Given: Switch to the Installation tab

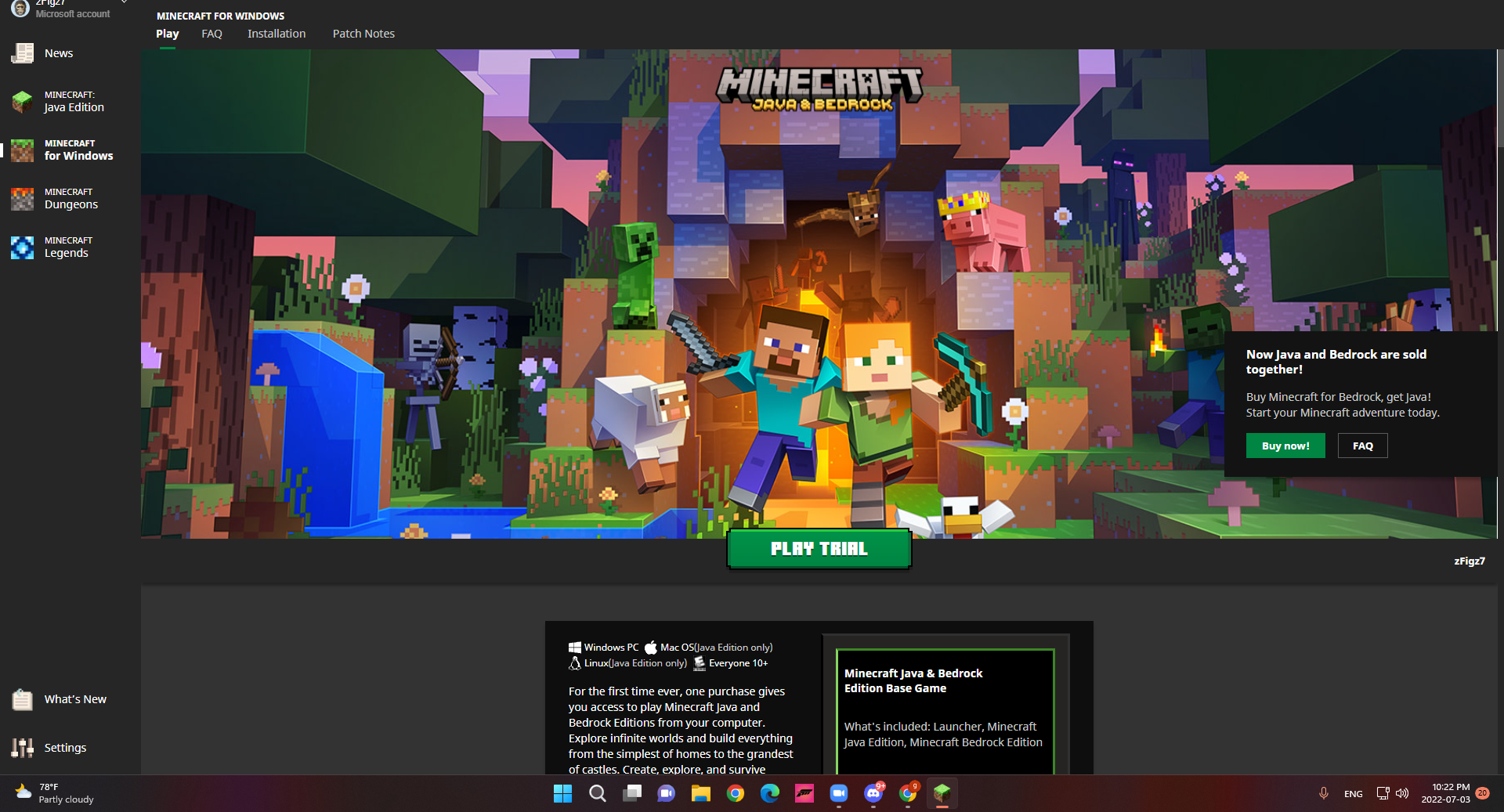Looking at the screenshot, I should tap(277, 34).
